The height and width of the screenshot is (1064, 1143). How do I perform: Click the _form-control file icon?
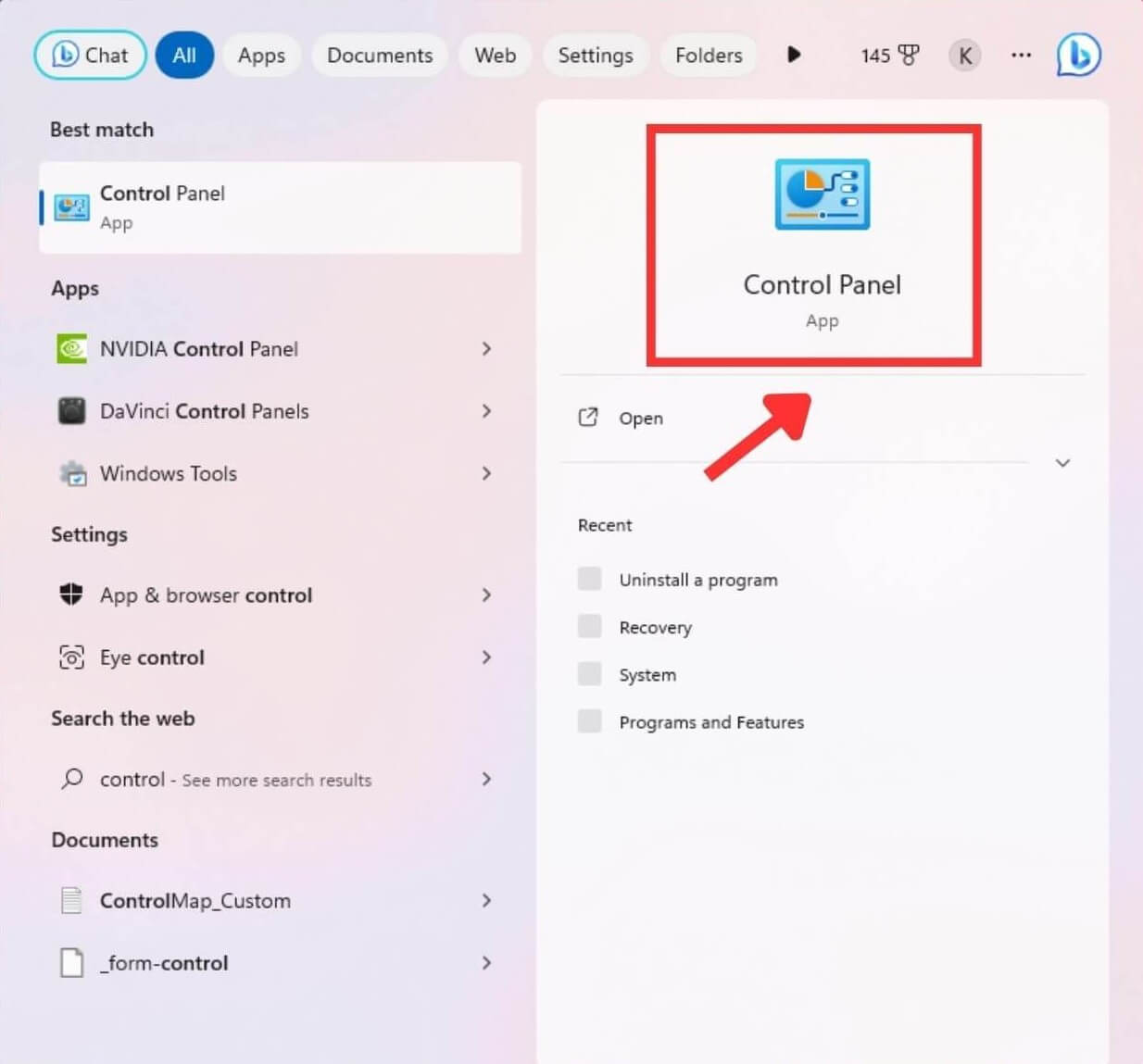pos(71,963)
